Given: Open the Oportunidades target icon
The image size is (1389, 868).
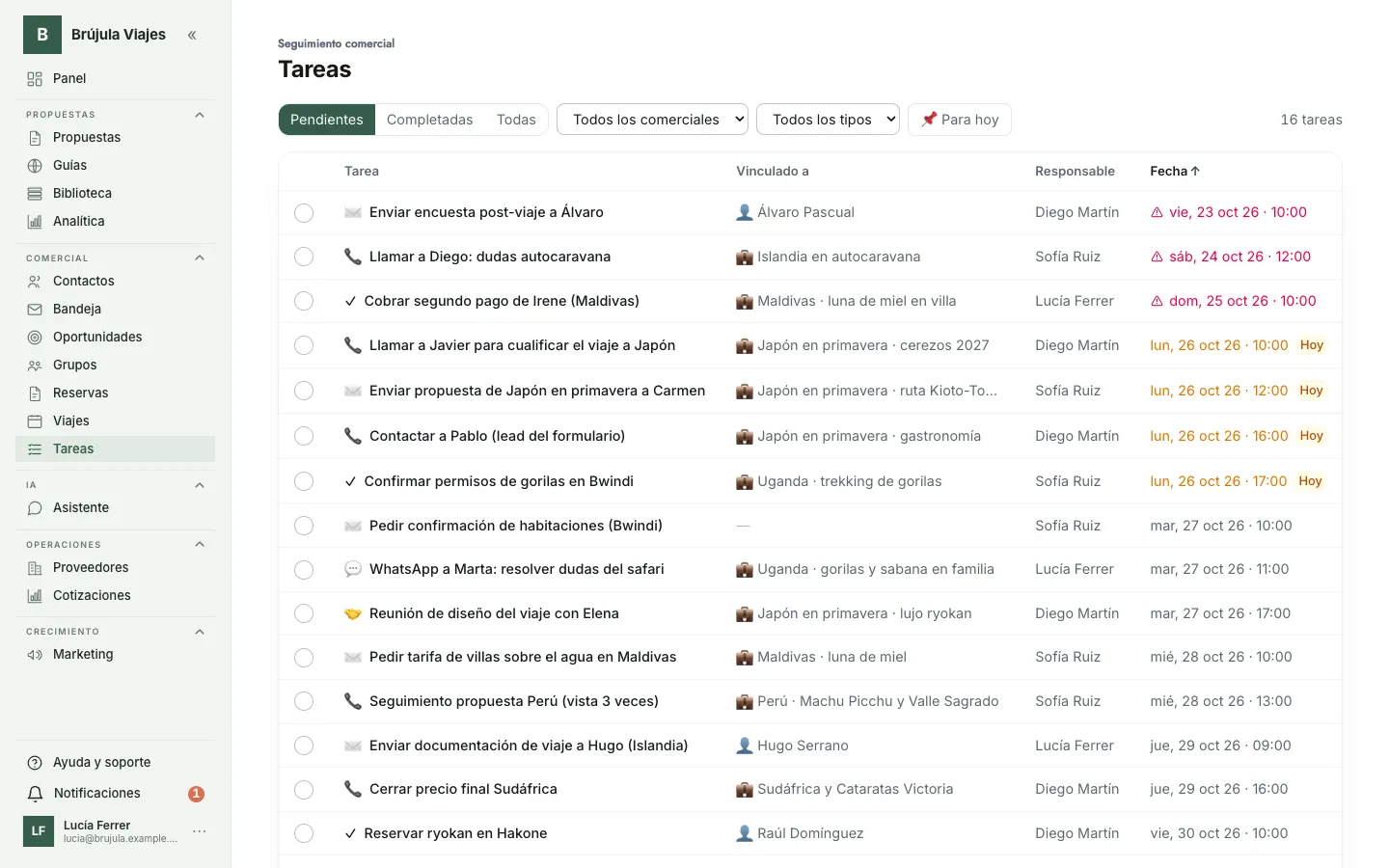Looking at the screenshot, I should [x=35, y=338].
